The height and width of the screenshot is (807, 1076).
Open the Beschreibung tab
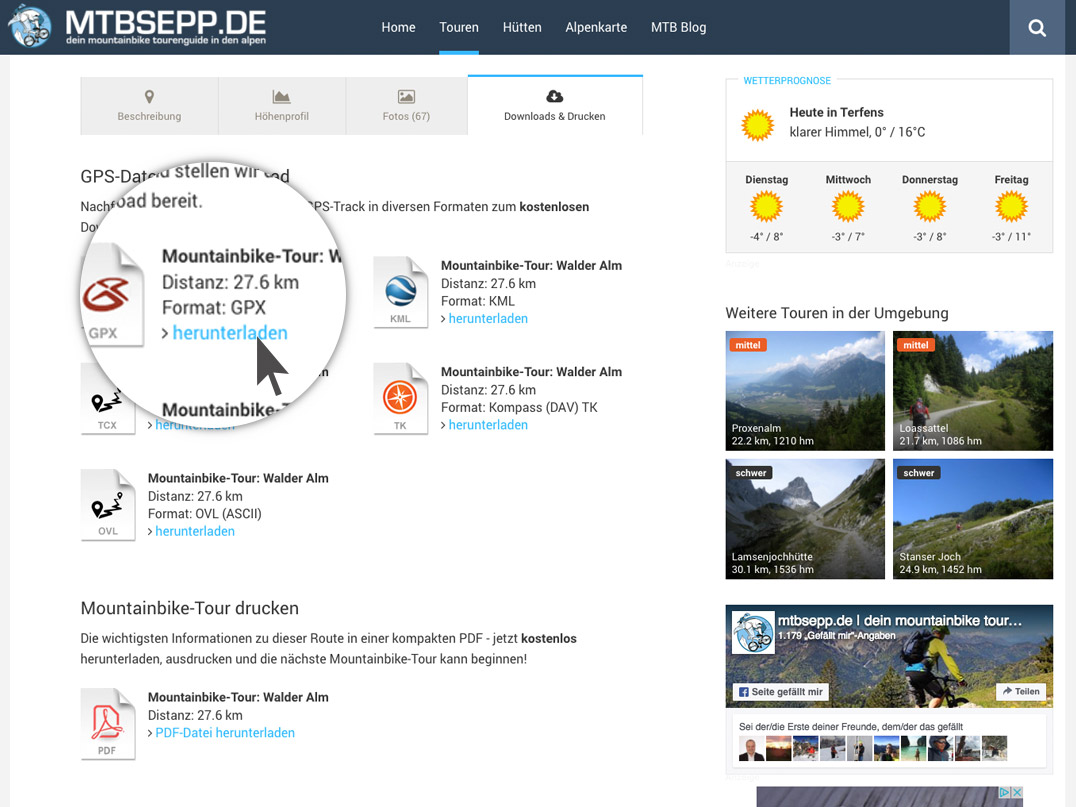click(149, 106)
